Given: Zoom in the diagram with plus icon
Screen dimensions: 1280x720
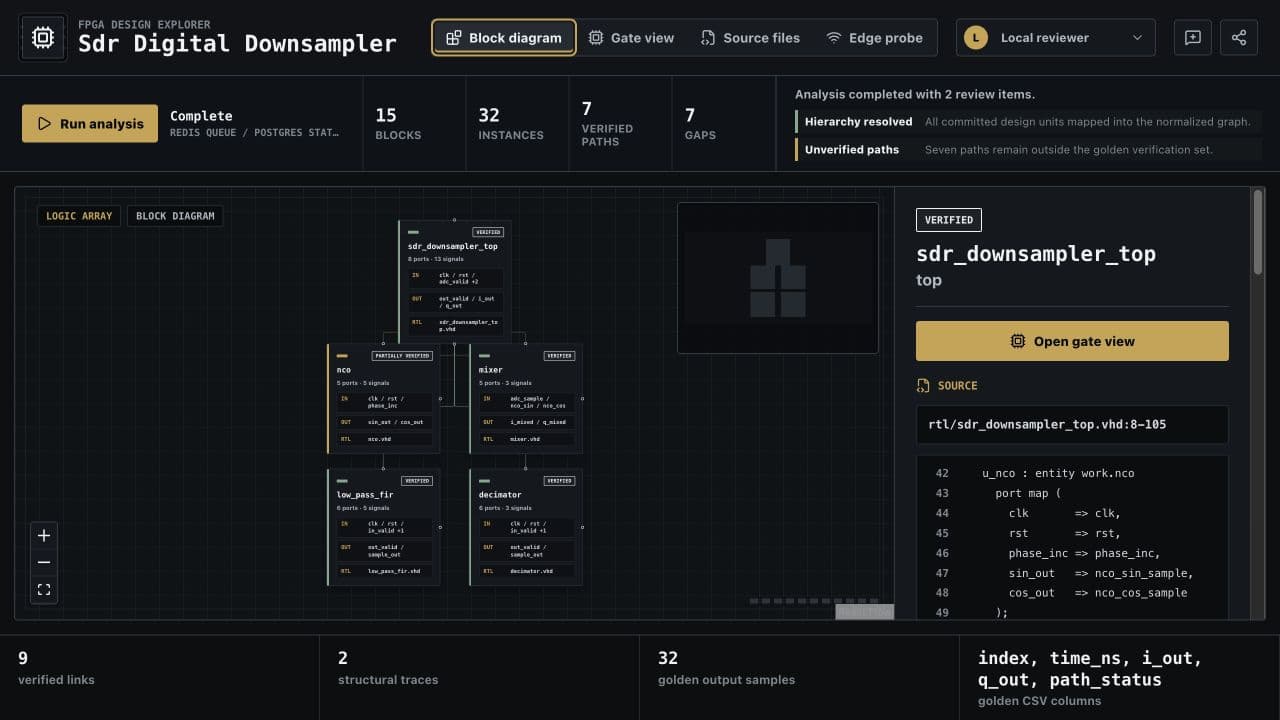Looking at the screenshot, I should [x=44, y=536].
